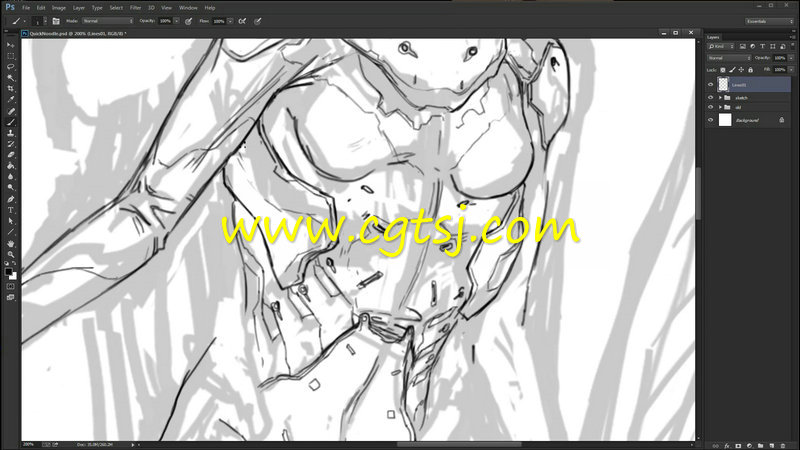Reset default foreground and background colors
The image size is (800, 450).
point(7,263)
